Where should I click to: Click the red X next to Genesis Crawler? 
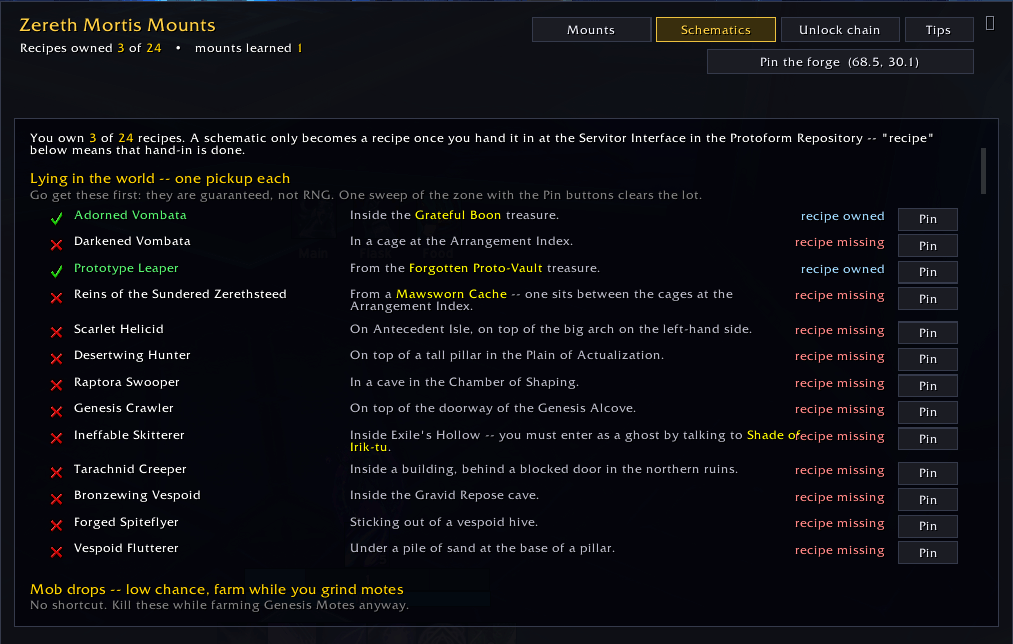tap(56, 411)
